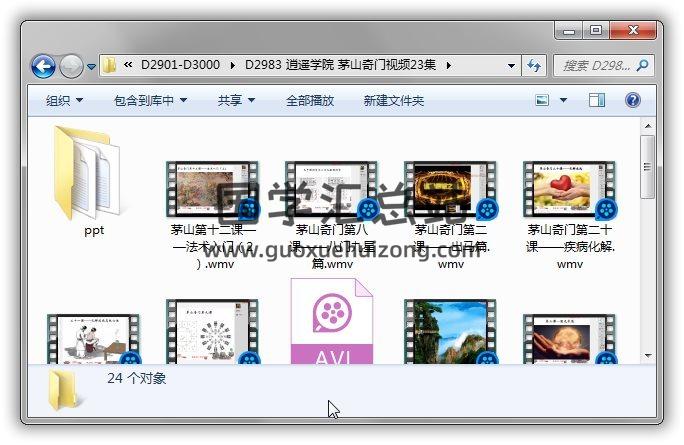The width and height of the screenshot is (684, 445).
Task: Click filename 茅山奇门第八课 八门九星篇.wmv
Action: (332, 246)
